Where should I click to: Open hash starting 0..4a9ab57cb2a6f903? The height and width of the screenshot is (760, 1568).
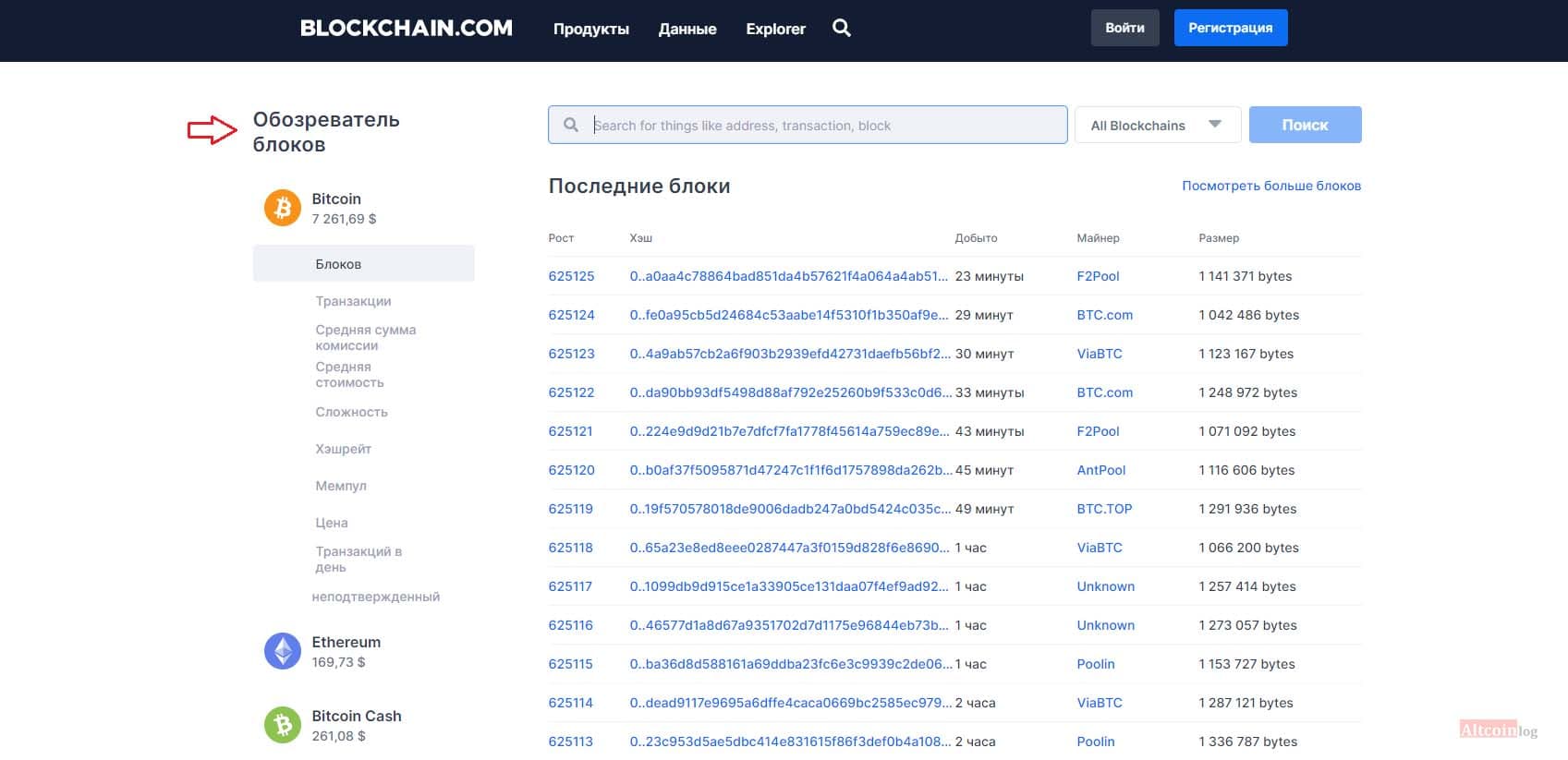tap(790, 354)
